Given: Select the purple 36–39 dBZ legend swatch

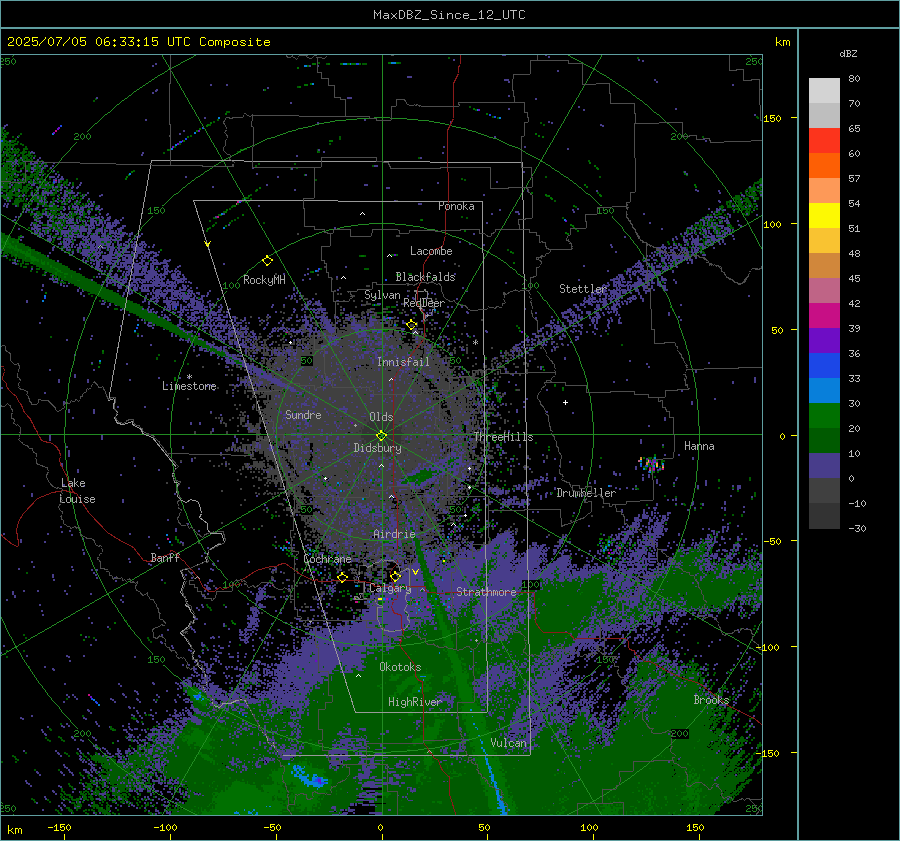Looking at the screenshot, I should (824, 341).
